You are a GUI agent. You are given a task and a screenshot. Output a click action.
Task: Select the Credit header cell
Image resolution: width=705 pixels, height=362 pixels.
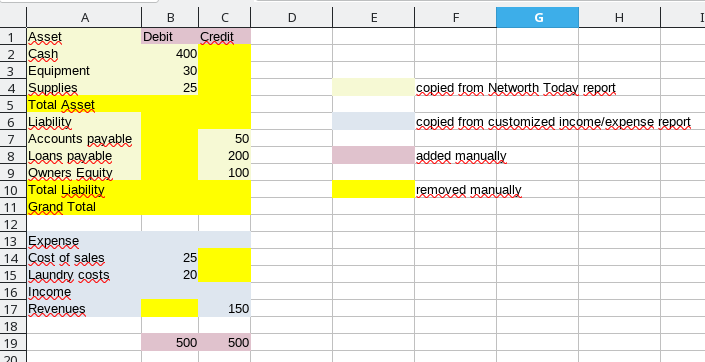click(x=224, y=36)
